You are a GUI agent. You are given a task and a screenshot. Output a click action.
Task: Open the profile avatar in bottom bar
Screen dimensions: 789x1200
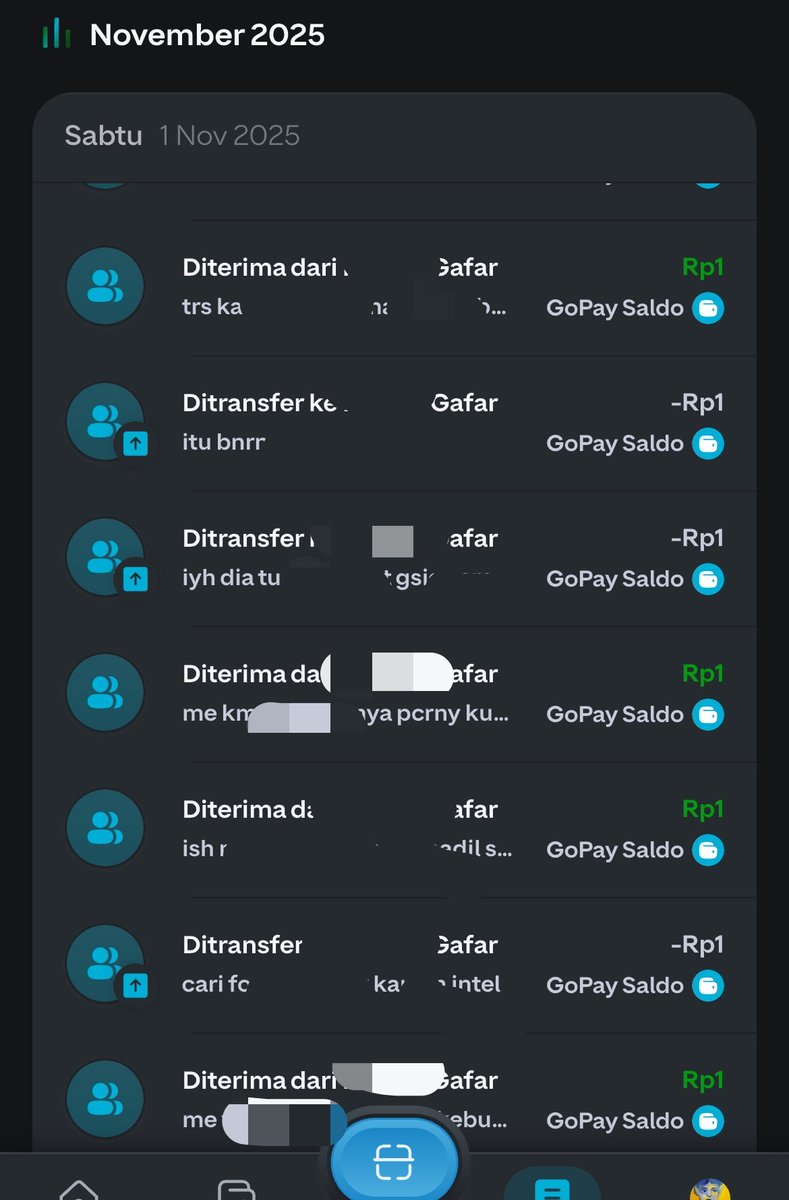pyautogui.click(x=710, y=1189)
